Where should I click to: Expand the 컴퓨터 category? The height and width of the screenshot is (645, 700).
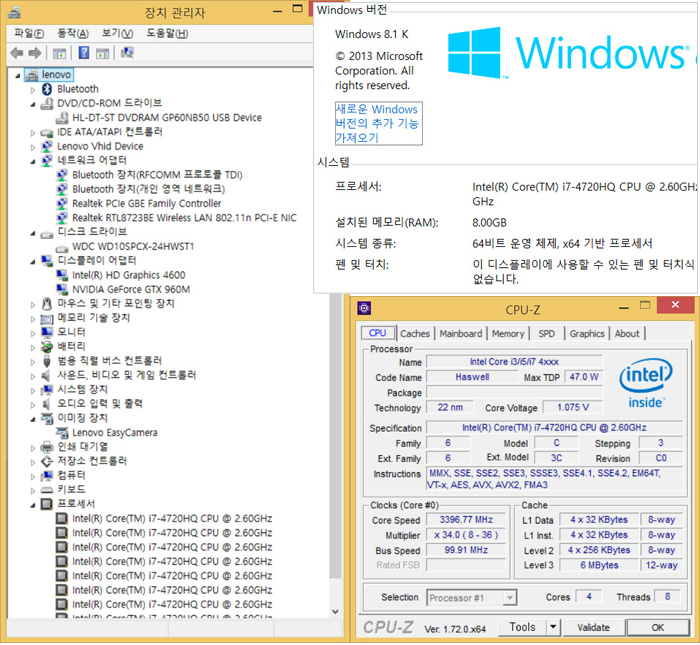[x=33, y=476]
